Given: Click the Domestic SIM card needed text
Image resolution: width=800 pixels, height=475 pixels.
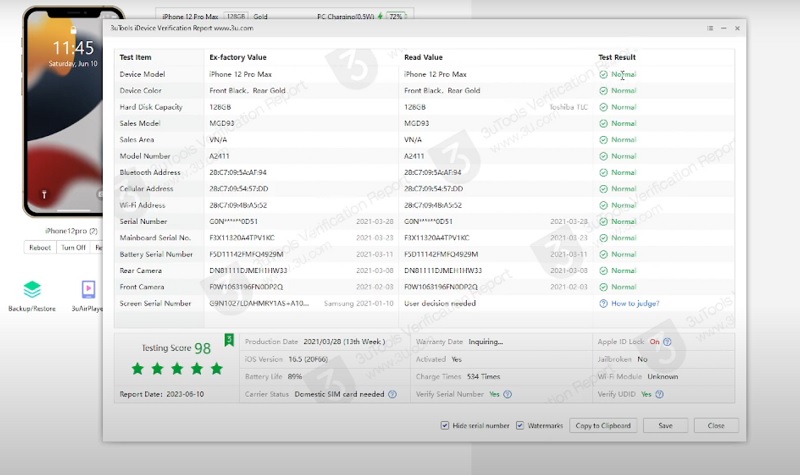Looking at the screenshot, I should [339, 394].
